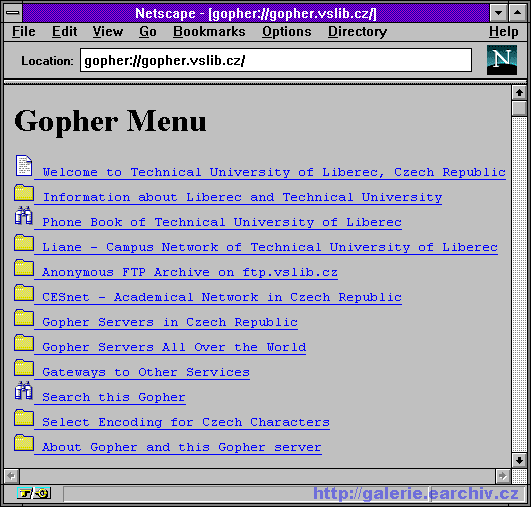
Task: Click the vertical scrollbar thumb
Action: point(519,108)
